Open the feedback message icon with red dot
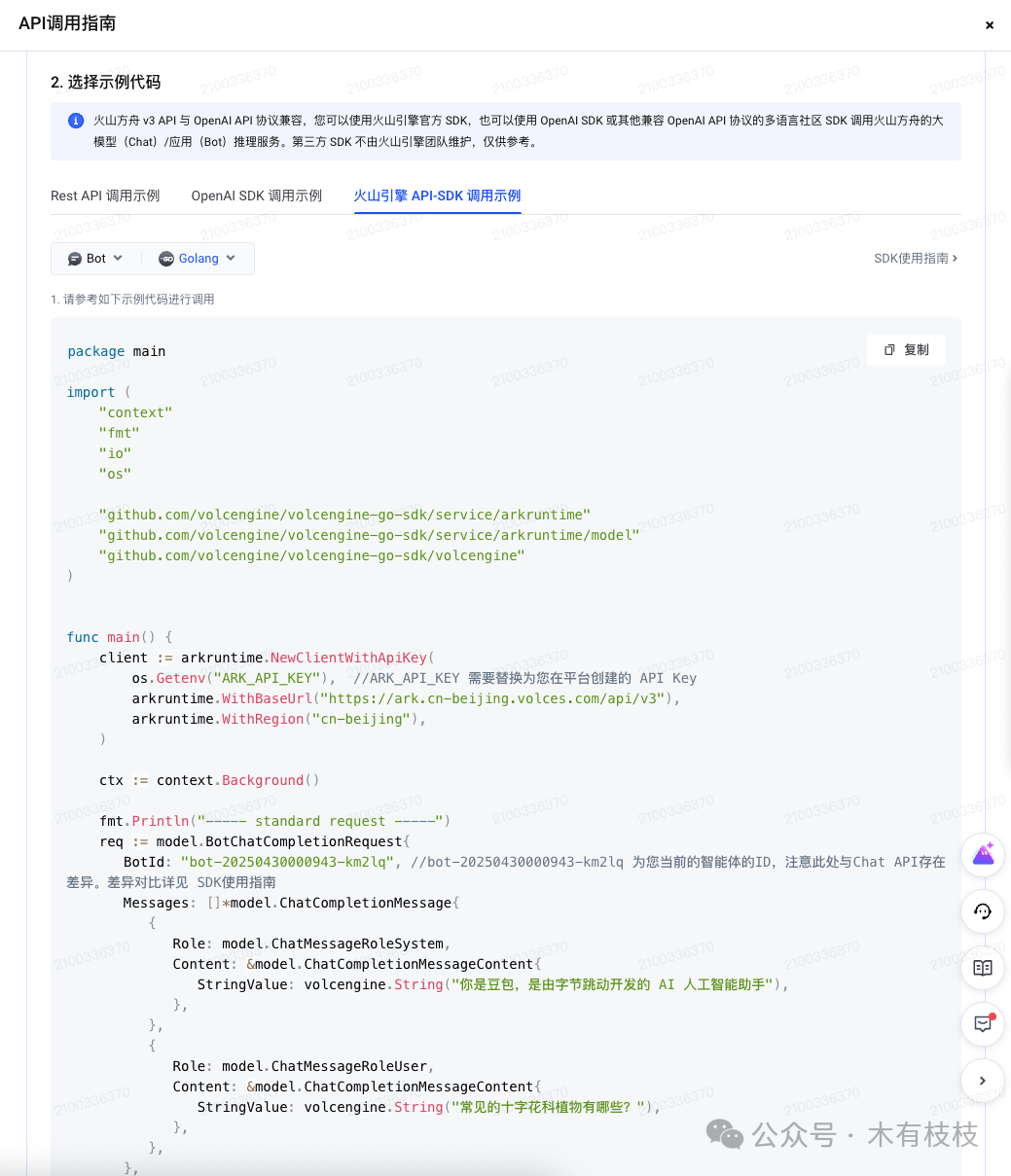 tap(983, 1023)
